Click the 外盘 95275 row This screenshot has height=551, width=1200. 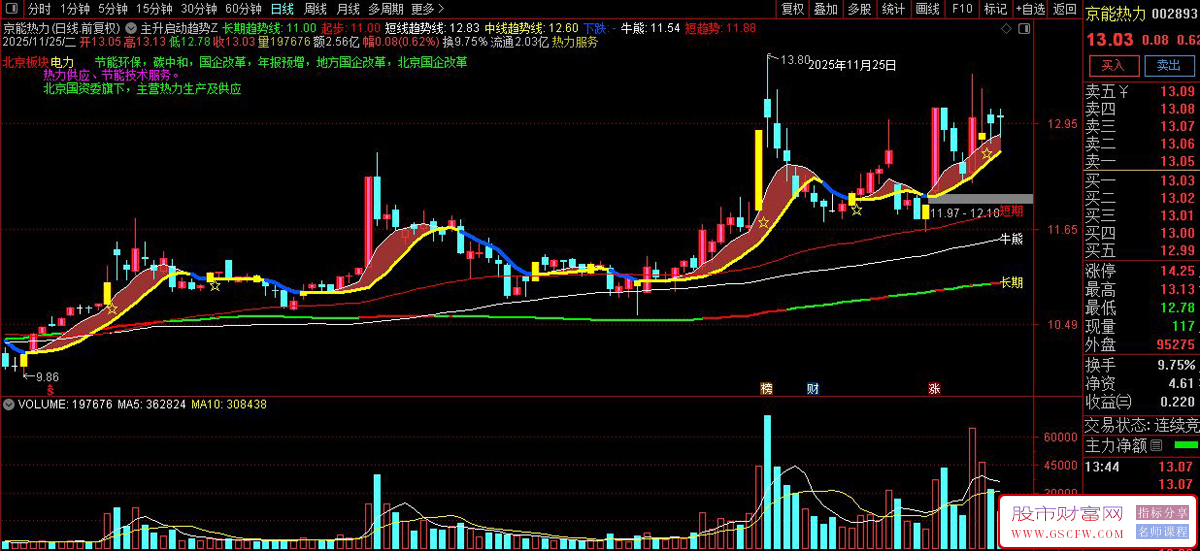[x=1142, y=343]
